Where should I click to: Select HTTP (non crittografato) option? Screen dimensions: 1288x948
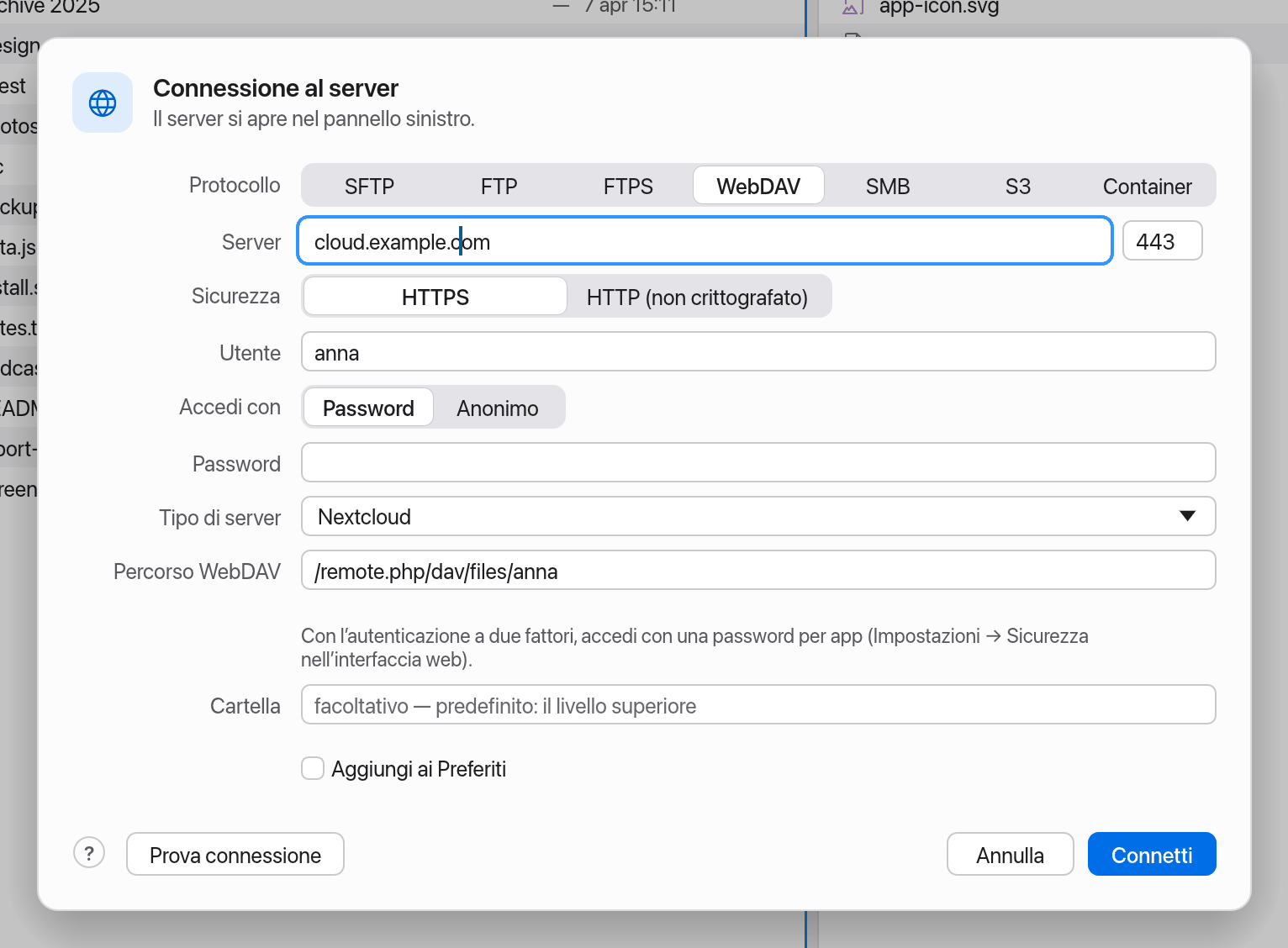point(697,297)
